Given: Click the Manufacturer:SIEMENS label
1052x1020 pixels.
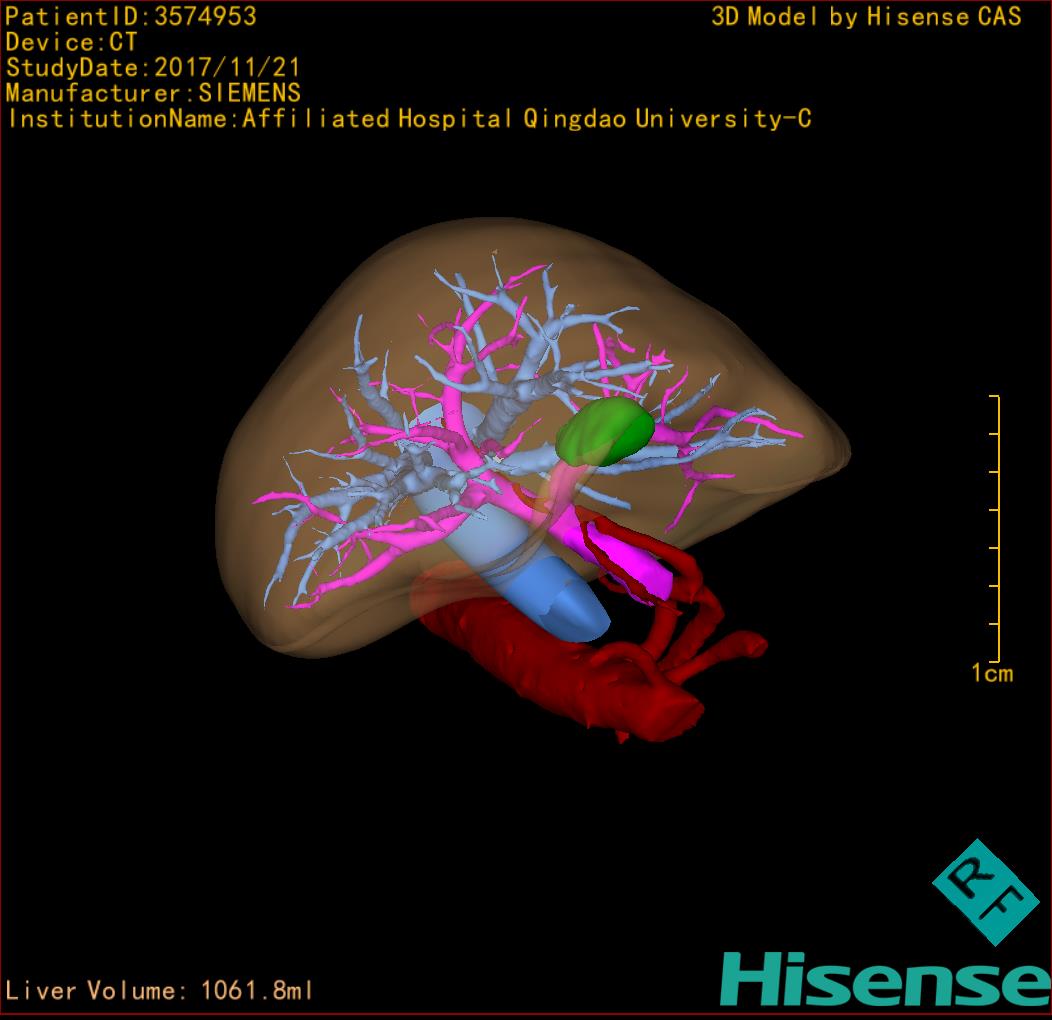Looking at the screenshot, I should click(x=152, y=94).
